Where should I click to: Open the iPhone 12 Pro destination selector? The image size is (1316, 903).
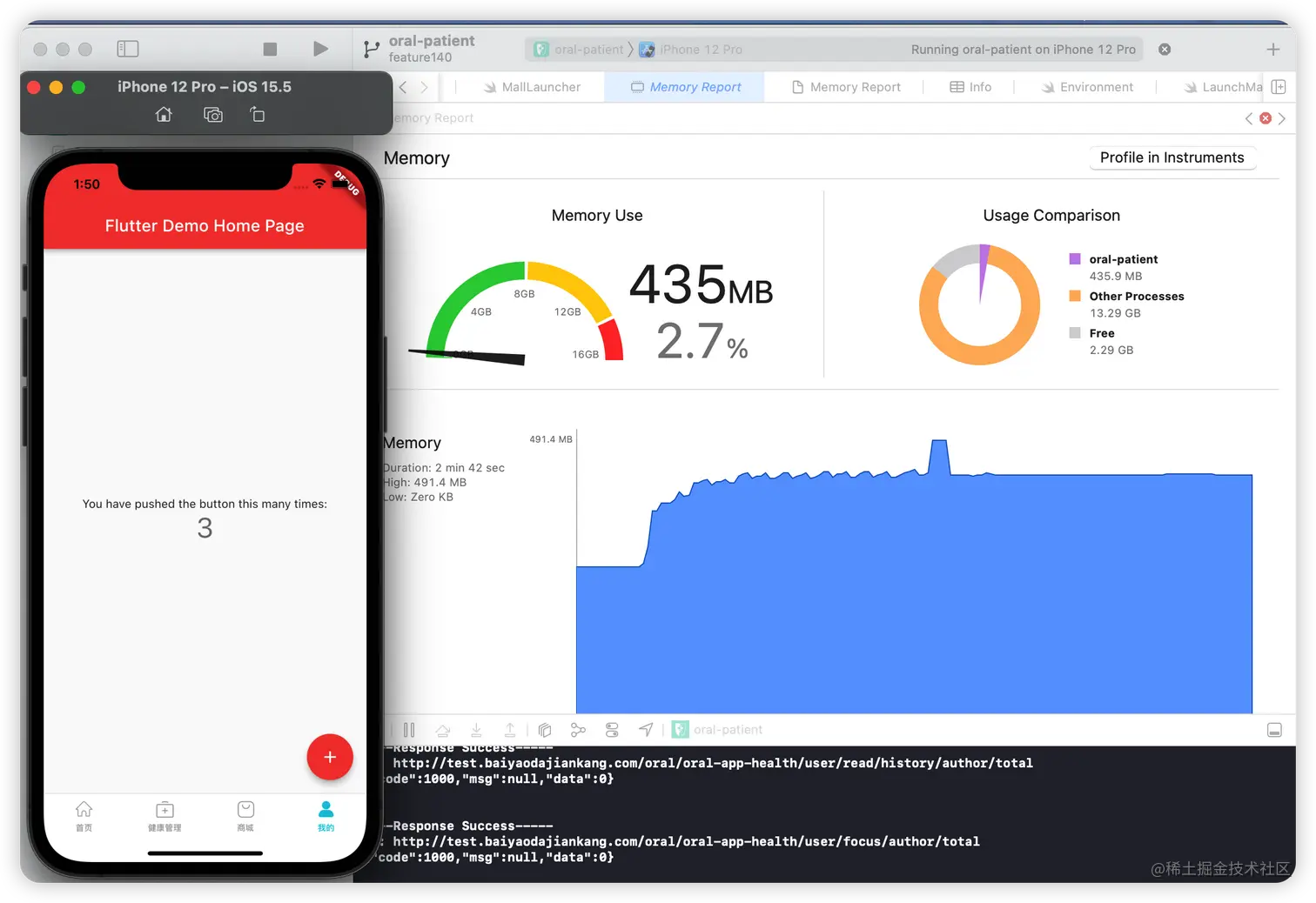tap(692, 50)
